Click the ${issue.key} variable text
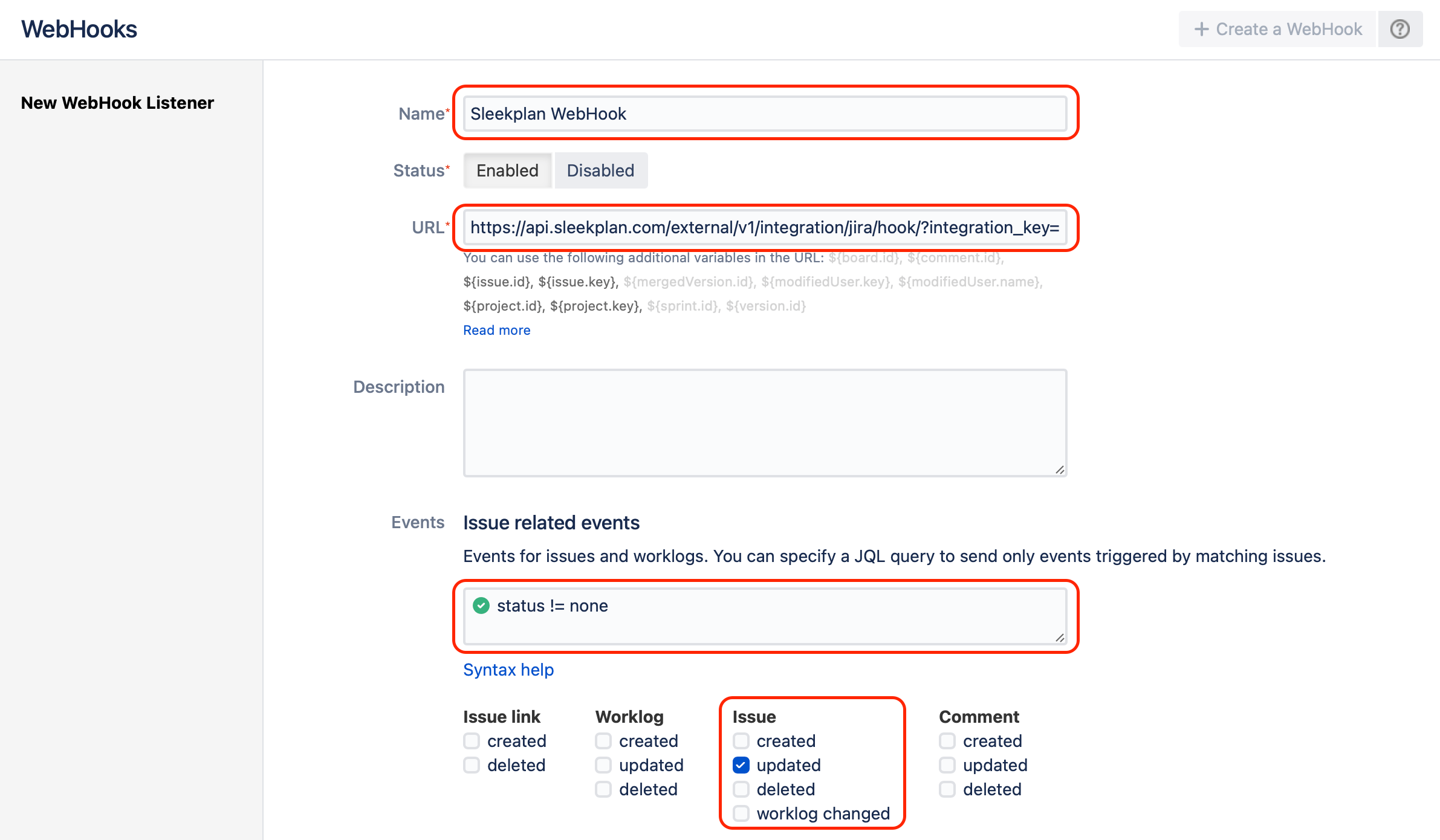 click(577, 282)
